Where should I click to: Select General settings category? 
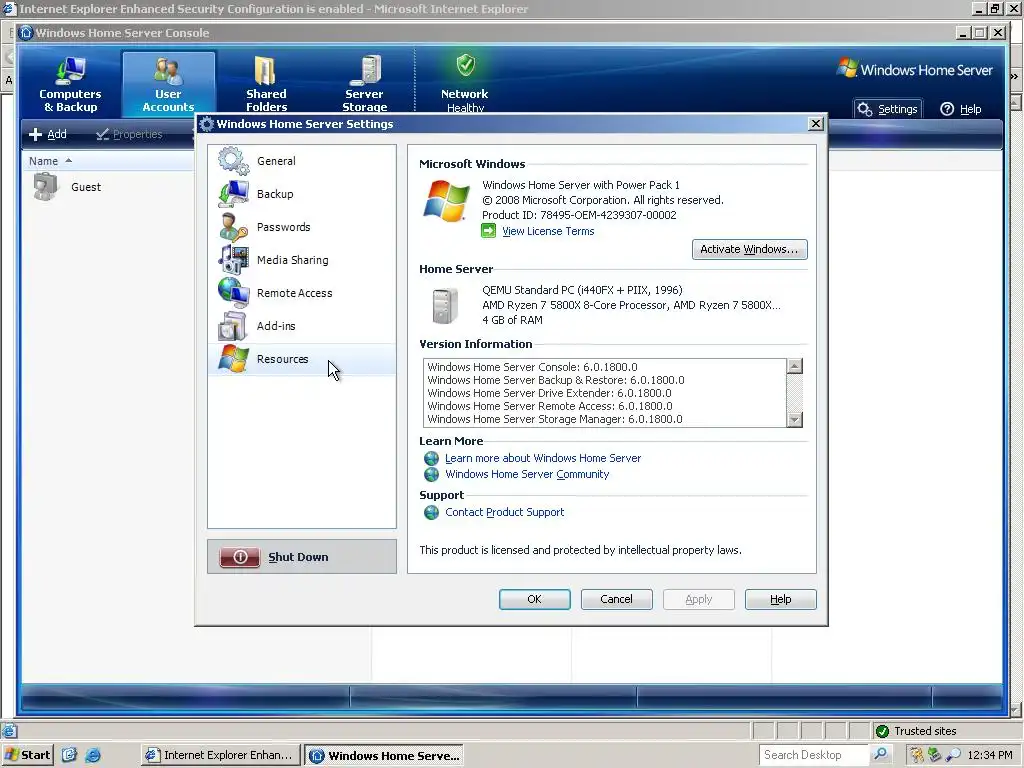tap(302, 161)
